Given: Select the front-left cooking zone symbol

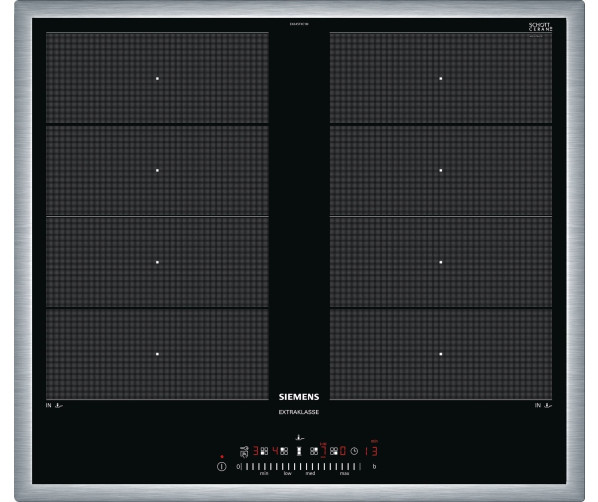Looking at the screenshot, I should click(x=264, y=451).
